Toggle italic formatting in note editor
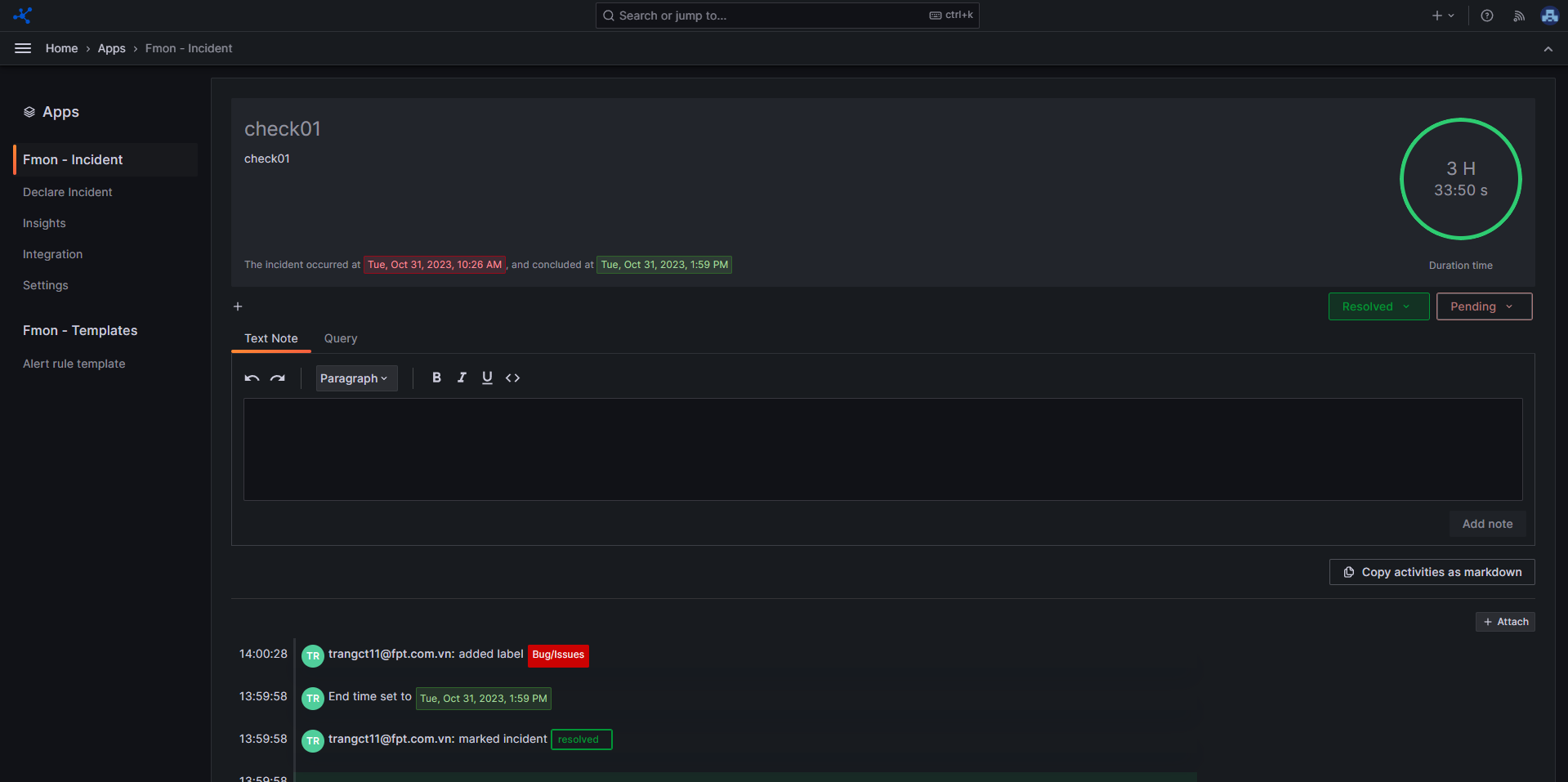1568x782 pixels. click(462, 378)
